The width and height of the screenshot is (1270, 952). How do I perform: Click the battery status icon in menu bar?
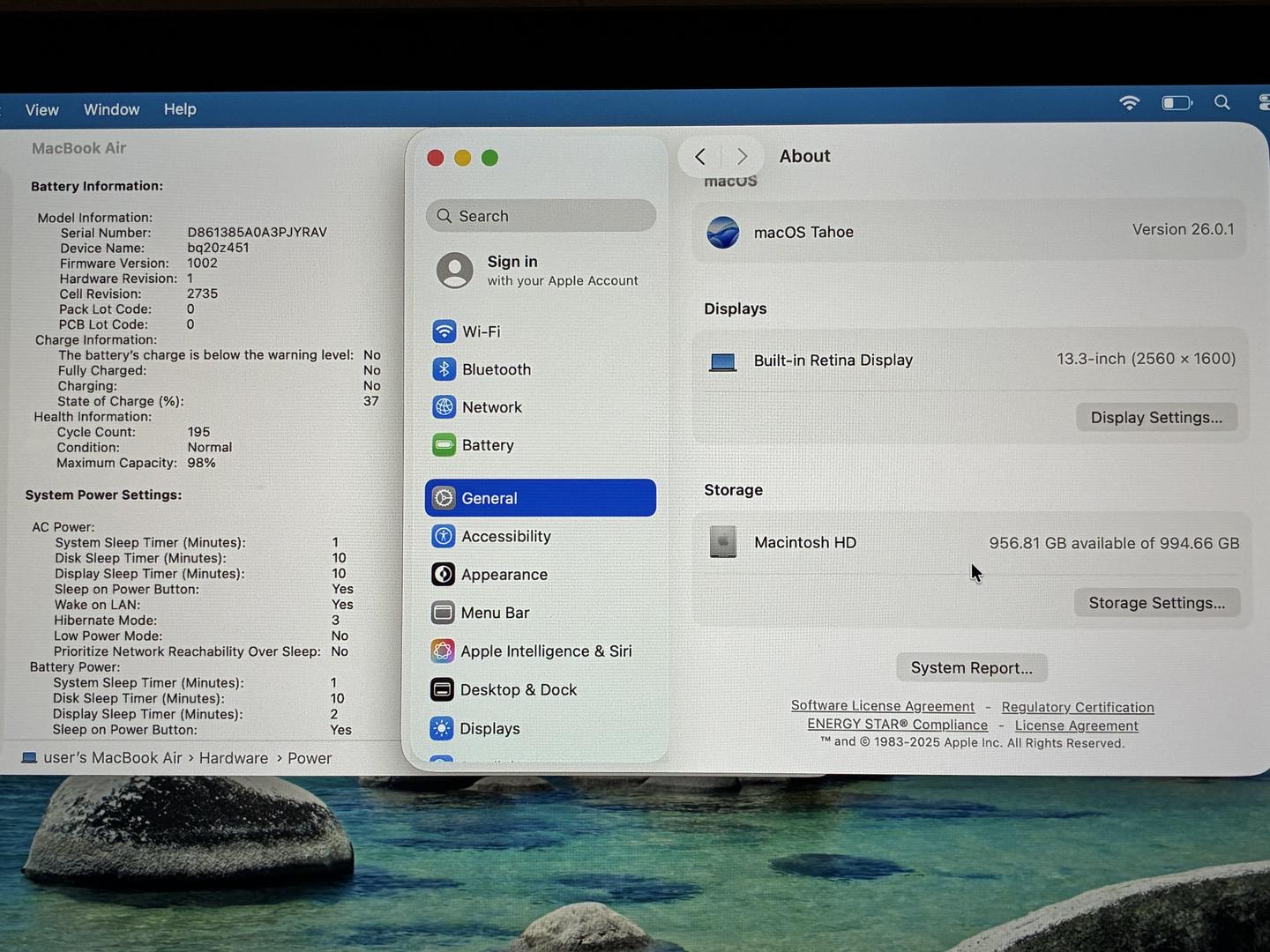1176,103
